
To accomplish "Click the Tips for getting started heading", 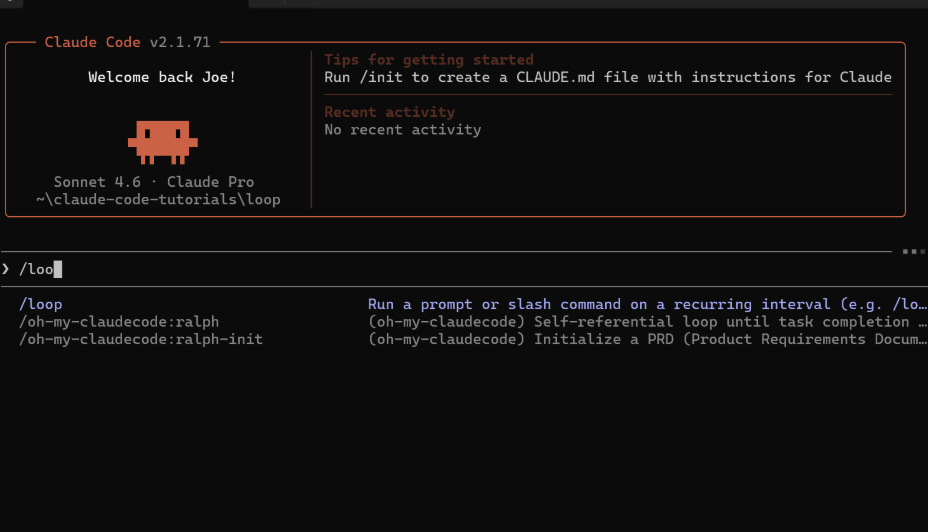I will click(429, 60).
